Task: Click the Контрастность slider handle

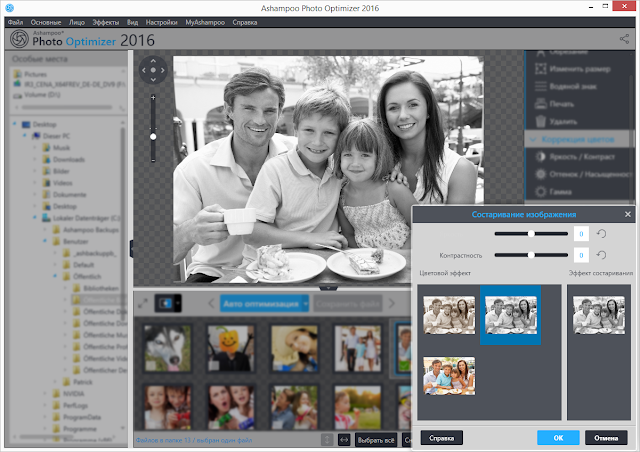Action: tap(531, 255)
